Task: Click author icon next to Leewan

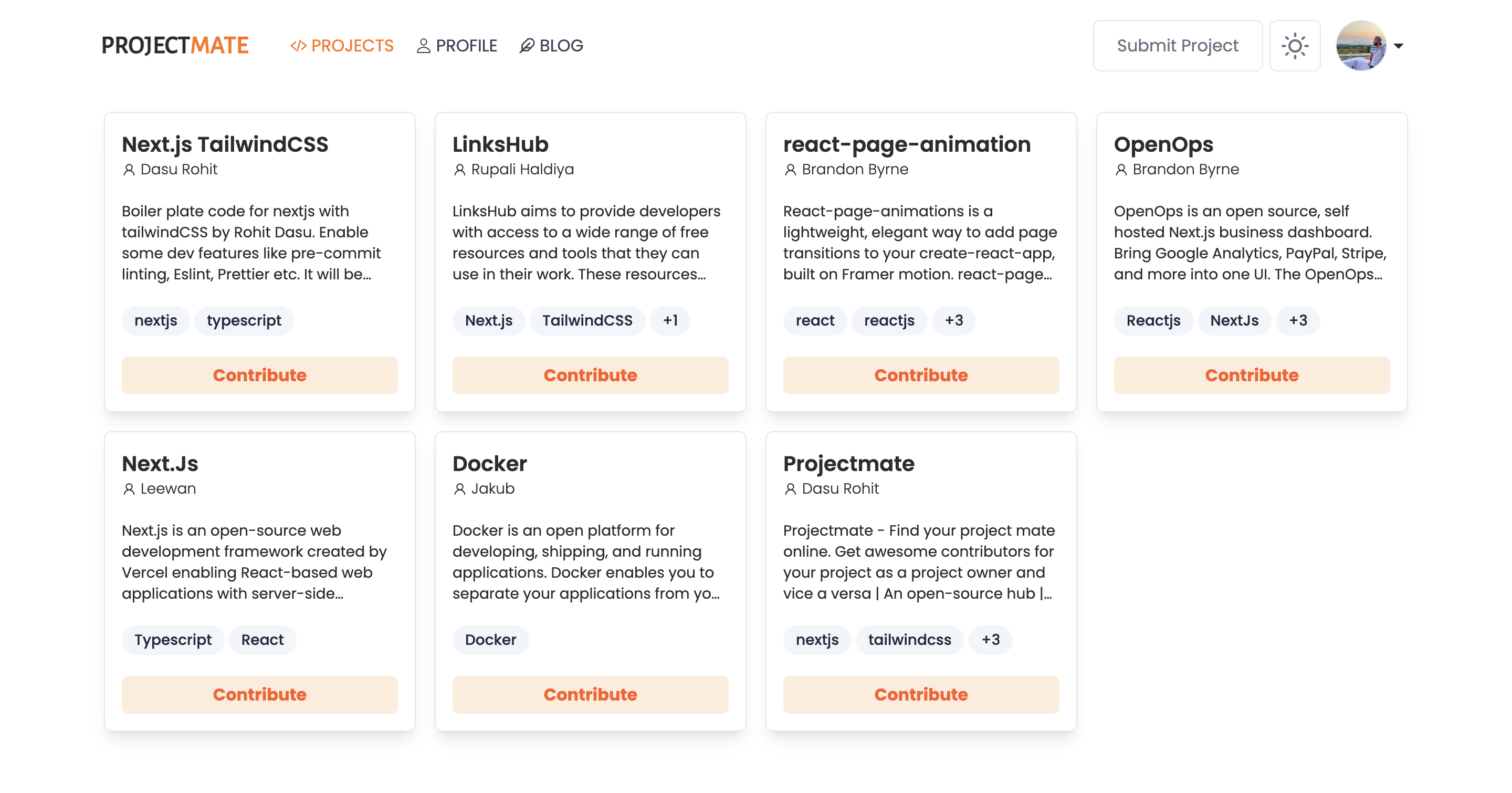Action: point(129,489)
